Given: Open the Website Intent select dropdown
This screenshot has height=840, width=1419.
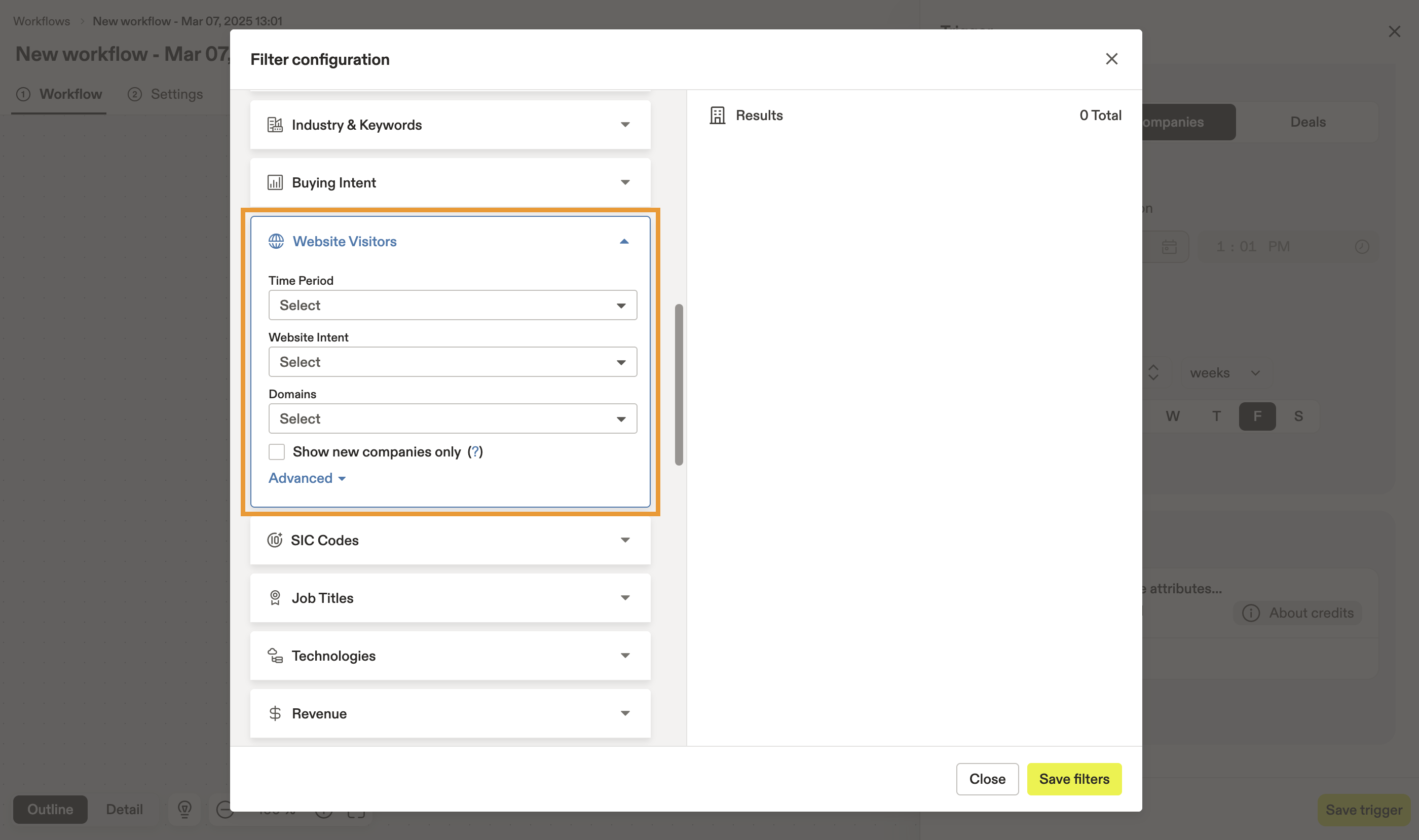Looking at the screenshot, I should pyautogui.click(x=452, y=362).
